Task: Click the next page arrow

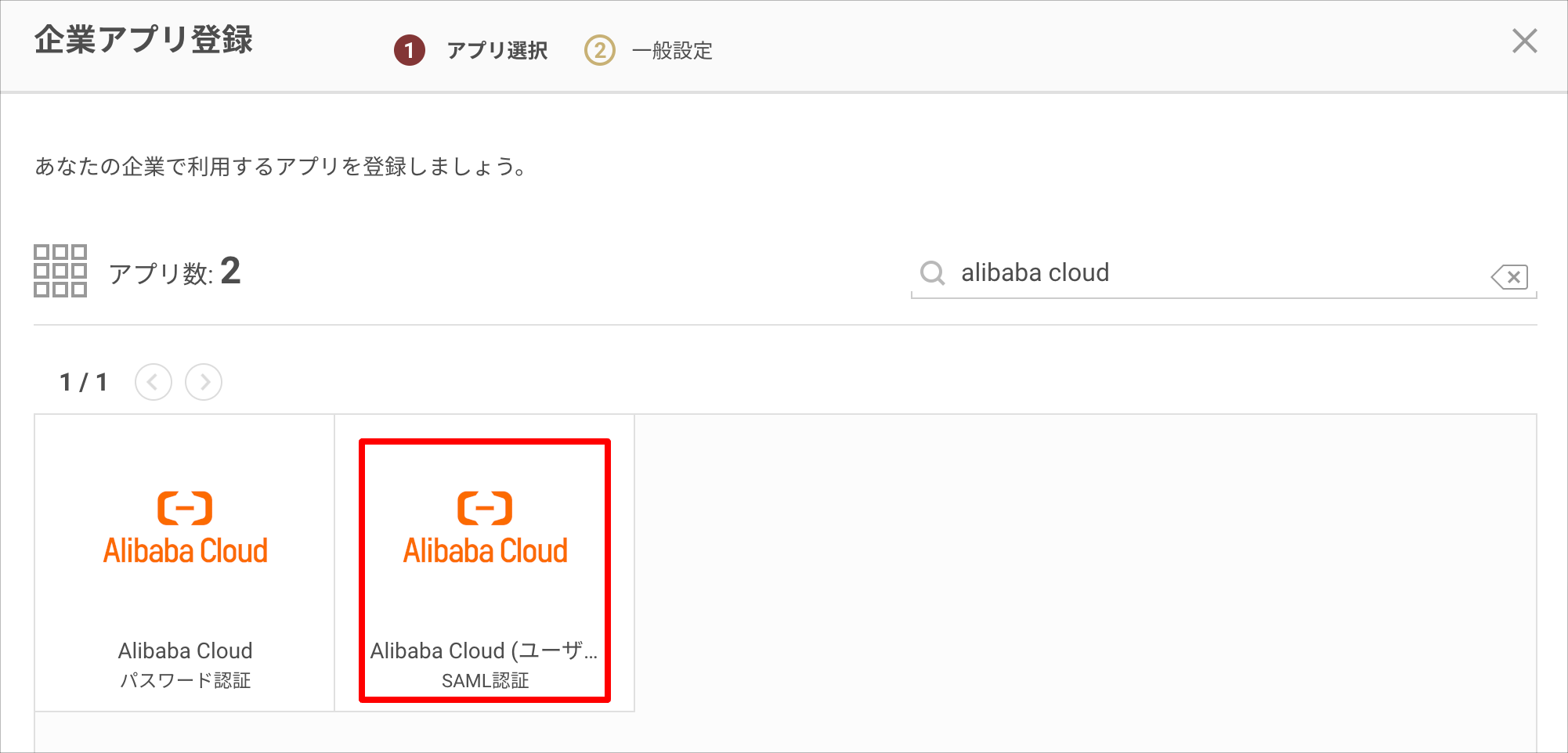Action: [x=204, y=382]
